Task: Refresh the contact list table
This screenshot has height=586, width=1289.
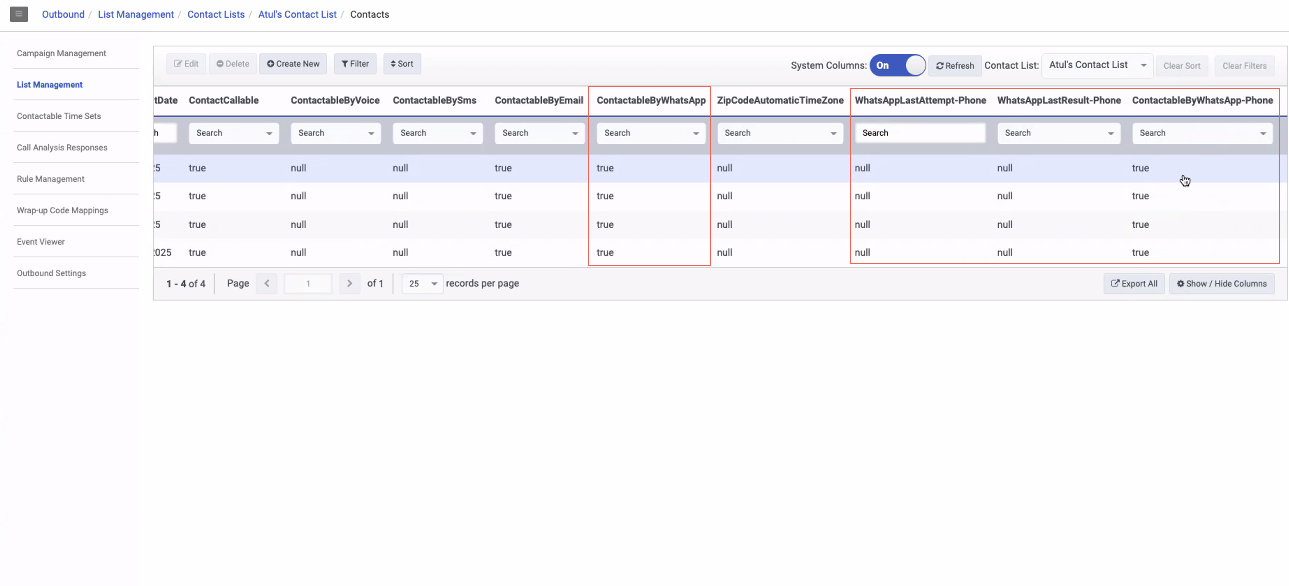Action: (955, 66)
